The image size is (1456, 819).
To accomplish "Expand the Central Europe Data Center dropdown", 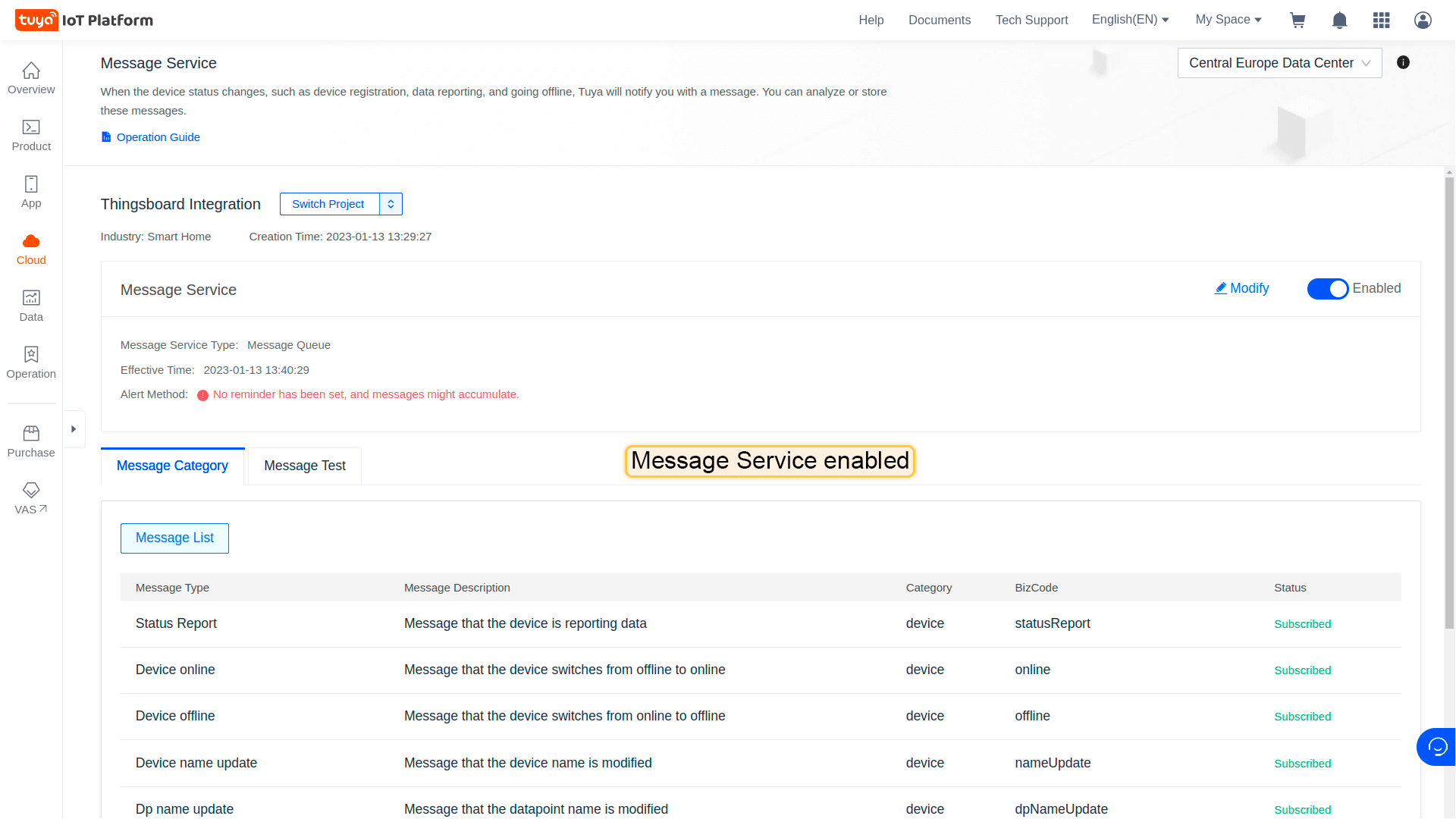I will 1279,63.
